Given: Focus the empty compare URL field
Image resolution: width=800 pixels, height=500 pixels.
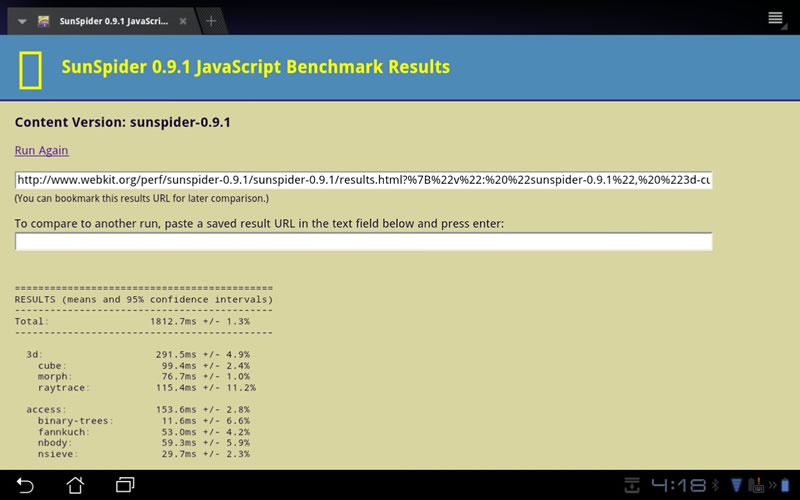Looking at the screenshot, I should 363,241.
